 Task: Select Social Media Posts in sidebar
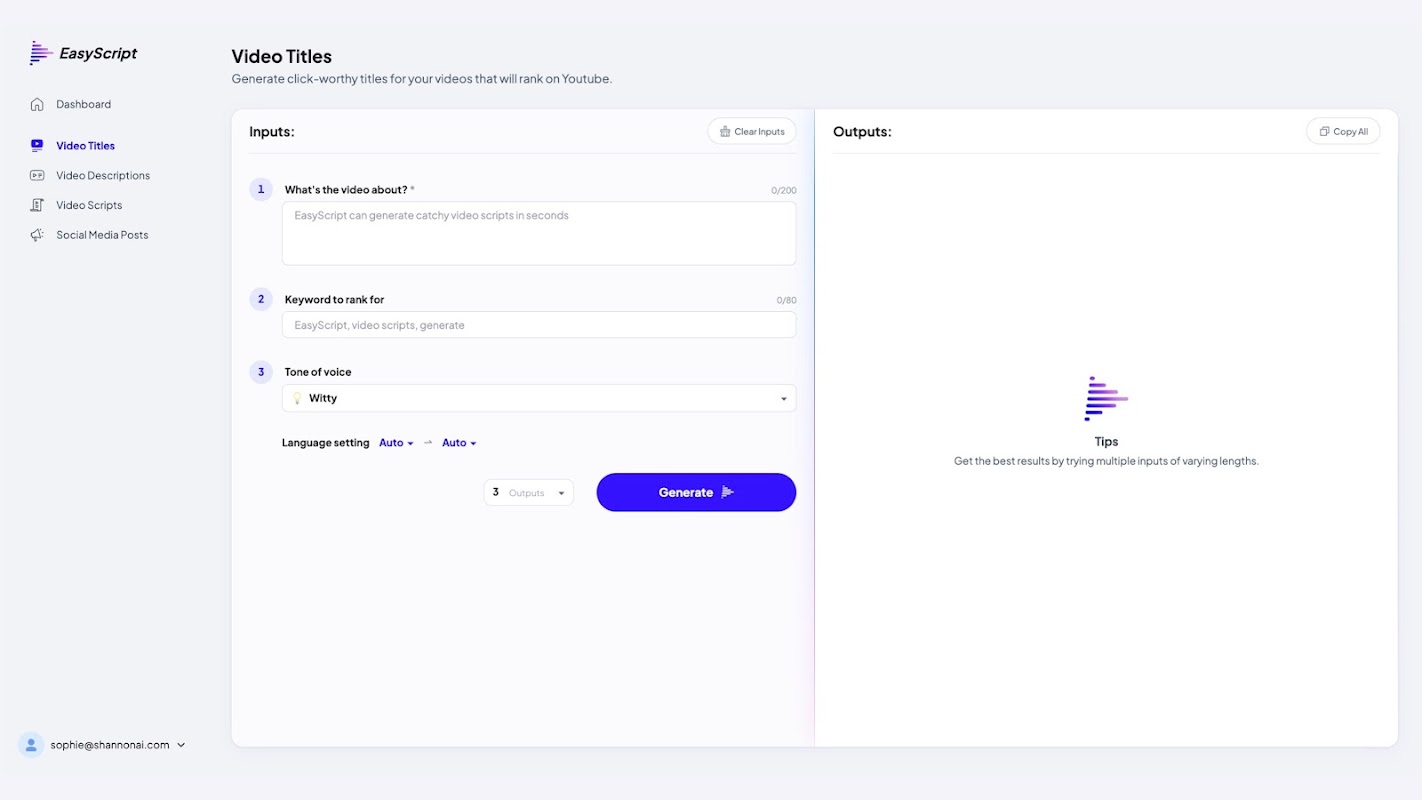tap(102, 235)
